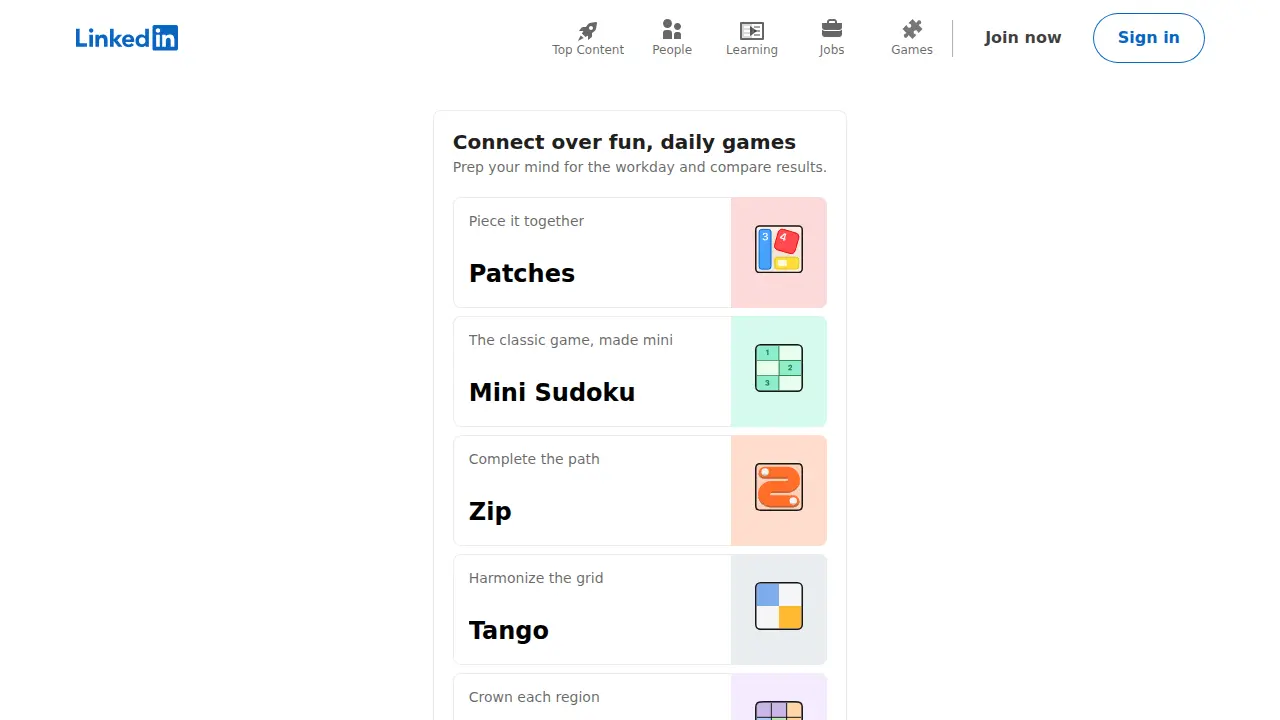Select the Top Content nav label
1280x720 pixels.
click(588, 50)
